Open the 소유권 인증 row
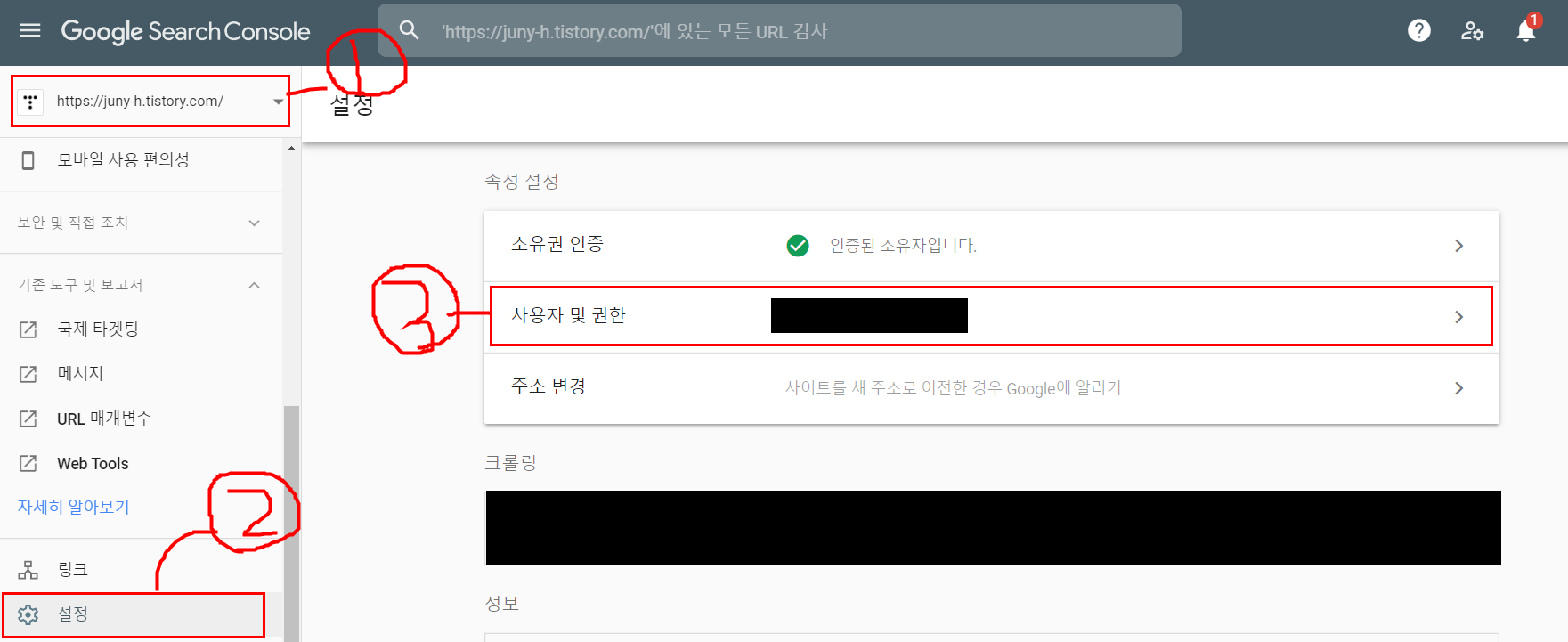The width and height of the screenshot is (1568, 642). point(992,245)
